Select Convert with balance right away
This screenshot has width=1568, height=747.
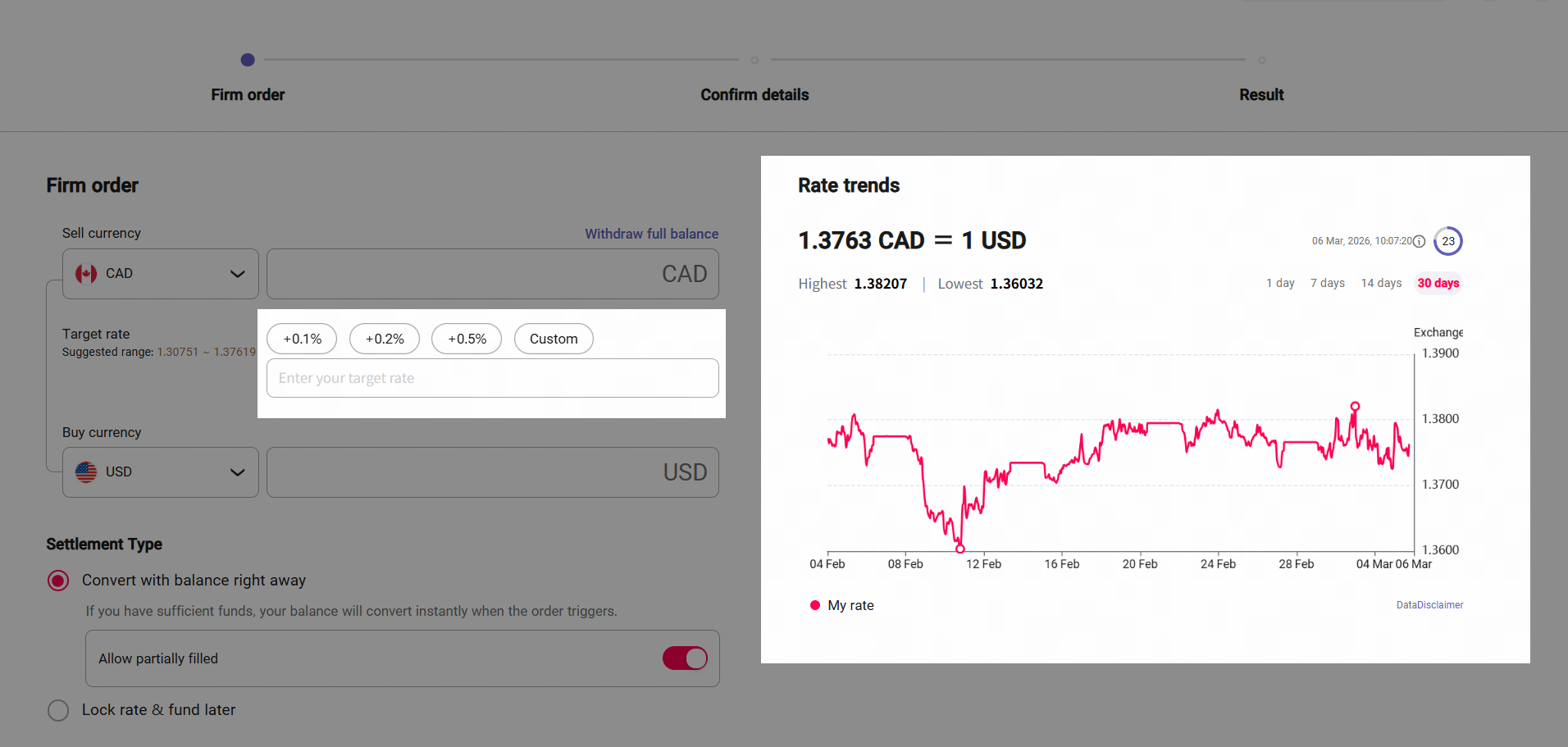coord(58,581)
